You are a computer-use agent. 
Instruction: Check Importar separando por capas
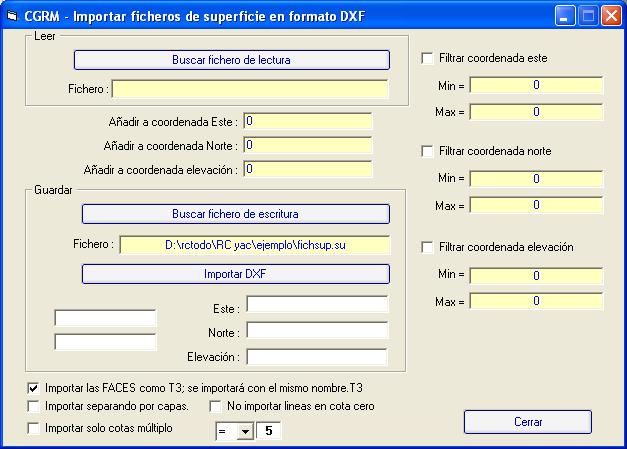[x=34, y=406]
